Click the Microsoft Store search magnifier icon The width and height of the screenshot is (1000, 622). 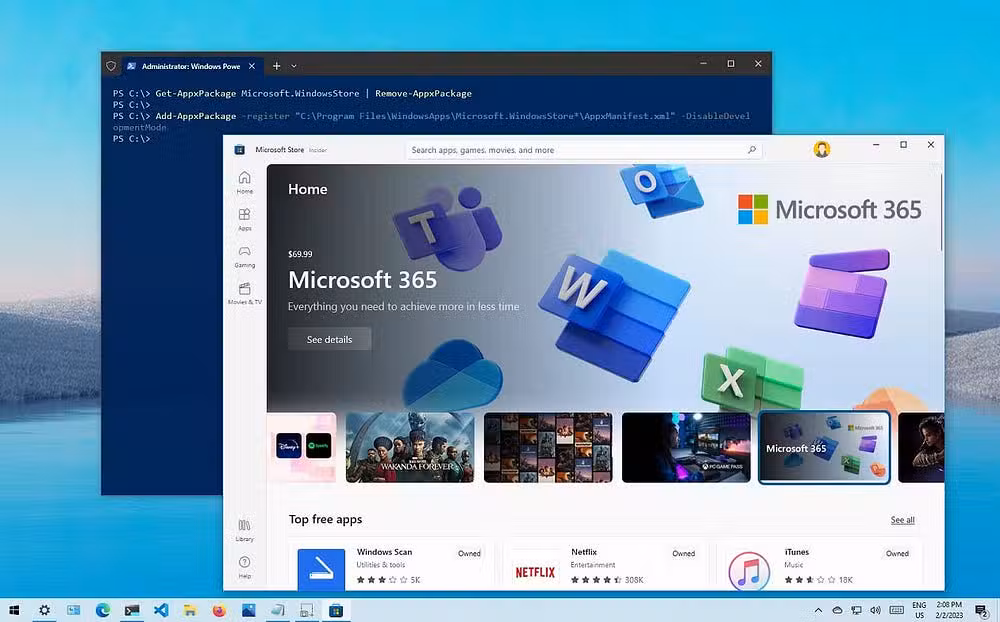752,150
